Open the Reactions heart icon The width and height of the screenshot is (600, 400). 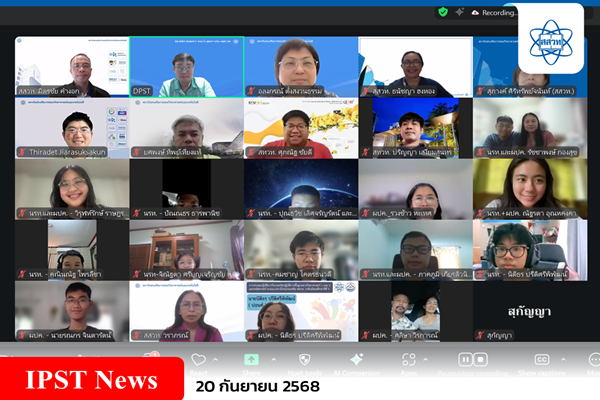tap(198, 359)
